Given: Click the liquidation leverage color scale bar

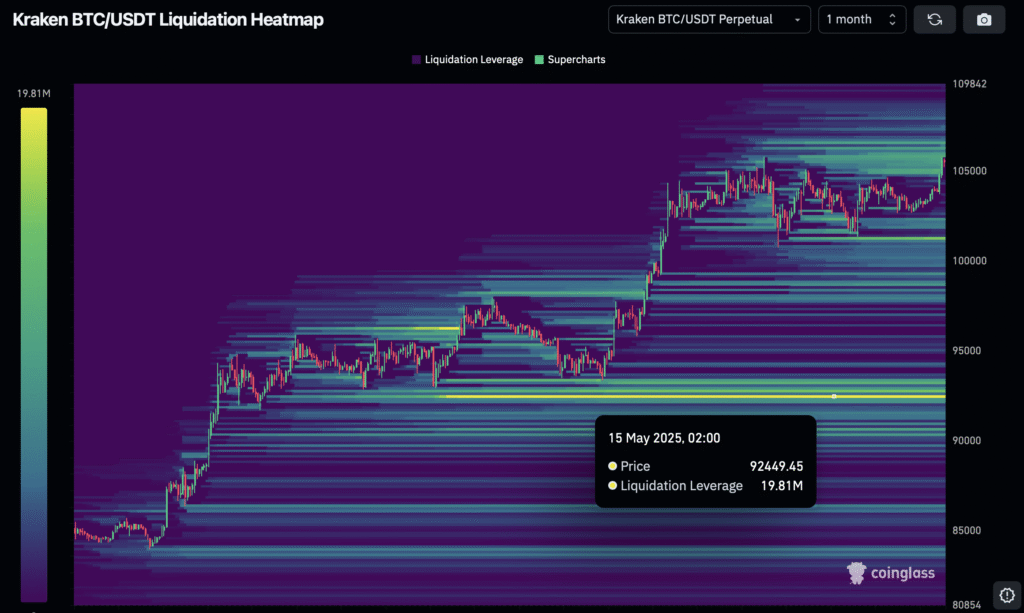Looking at the screenshot, I should [x=34, y=354].
